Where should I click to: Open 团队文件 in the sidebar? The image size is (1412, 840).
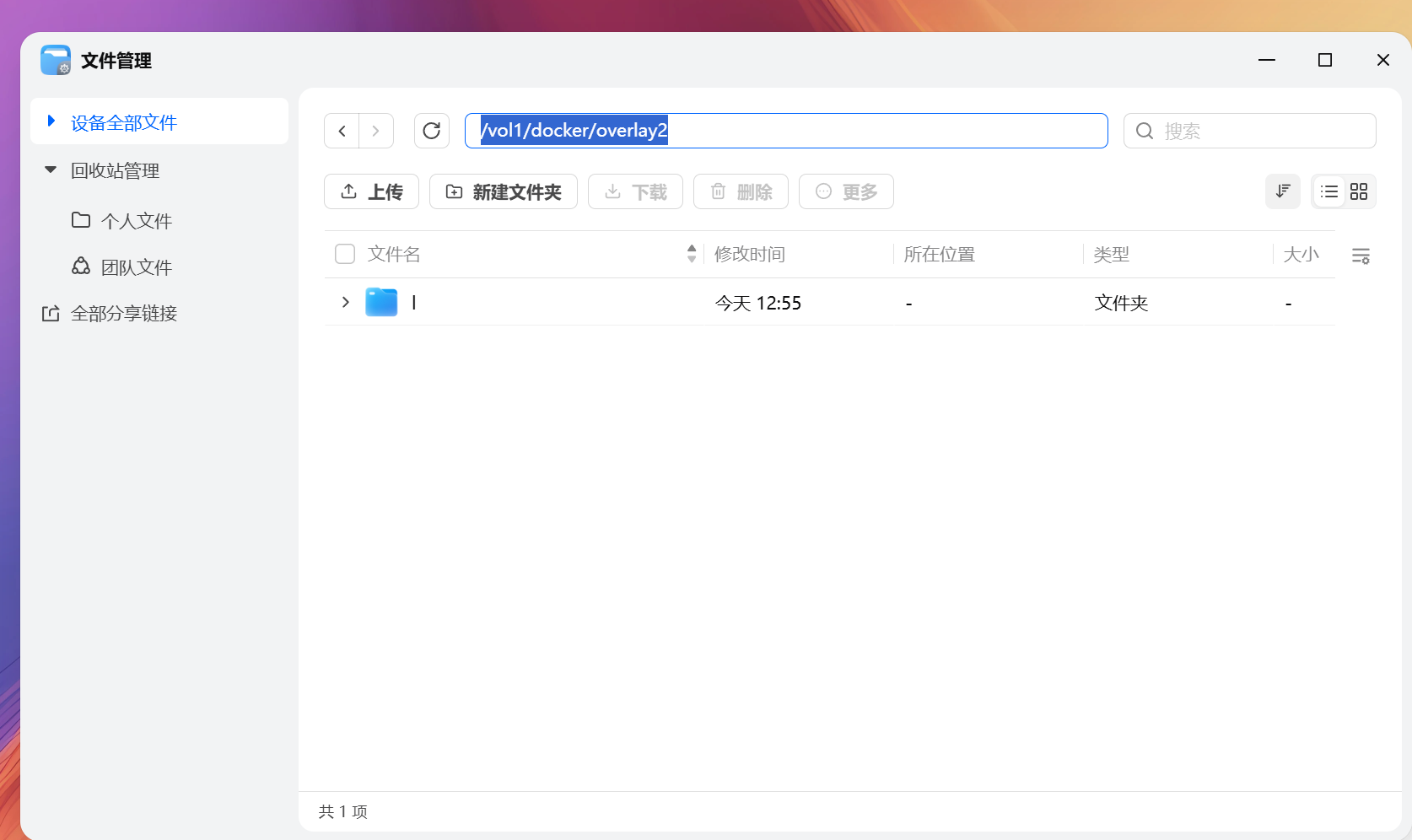[136, 267]
